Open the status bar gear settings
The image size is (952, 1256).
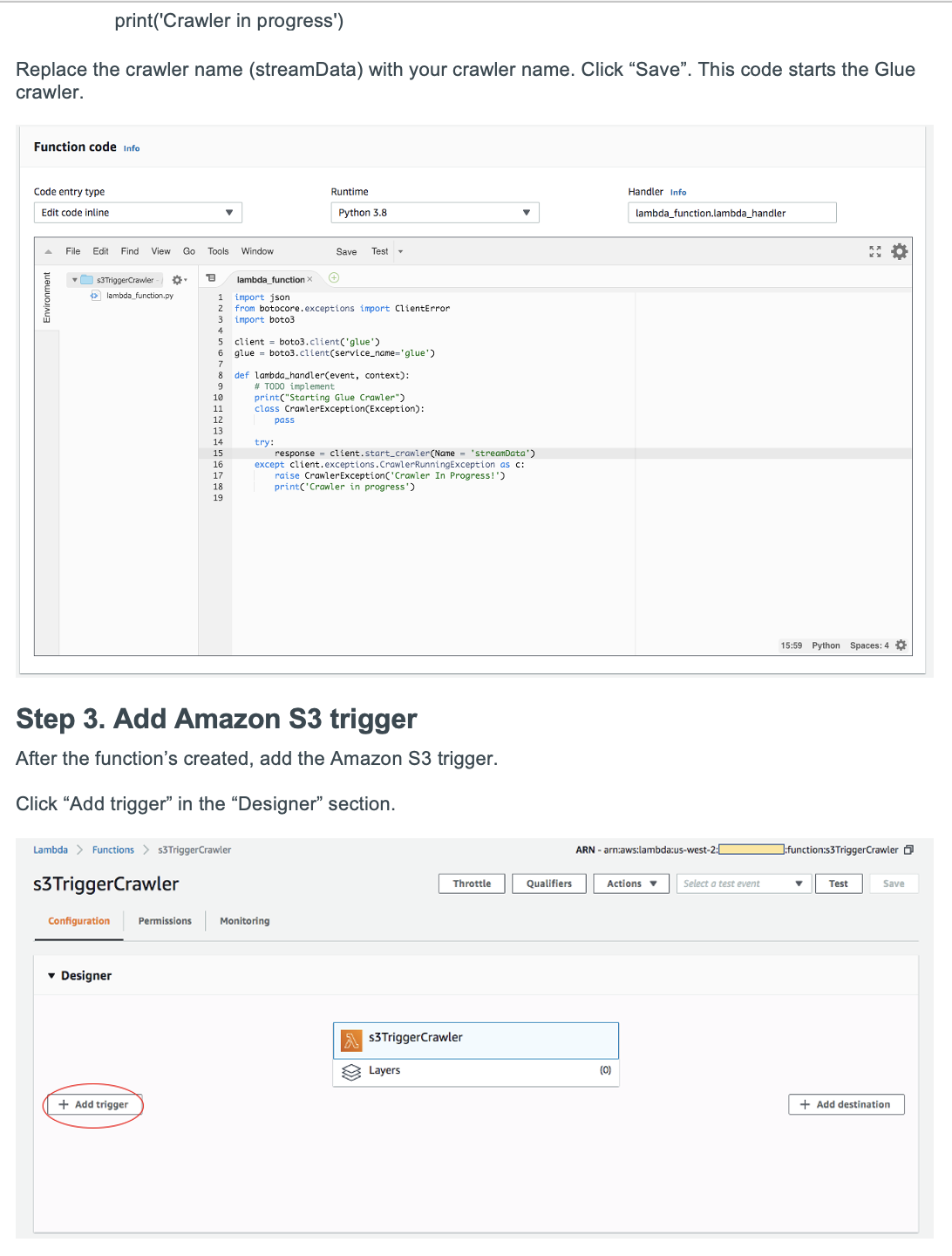coord(901,645)
